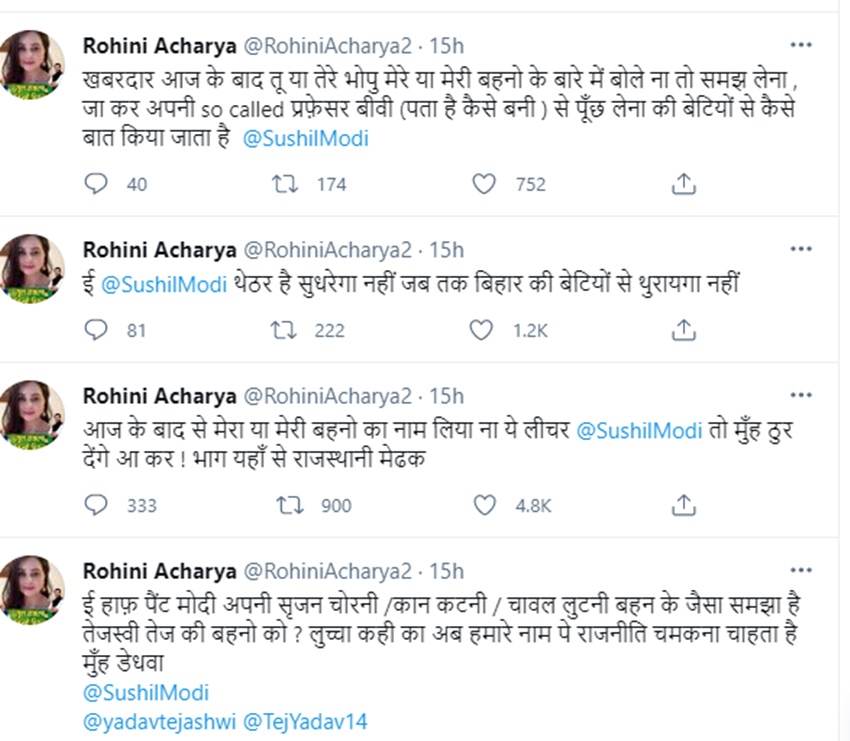Screen dimensions: 850x741
Task: Open more options menu on first tweet
Action: (801, 46)
